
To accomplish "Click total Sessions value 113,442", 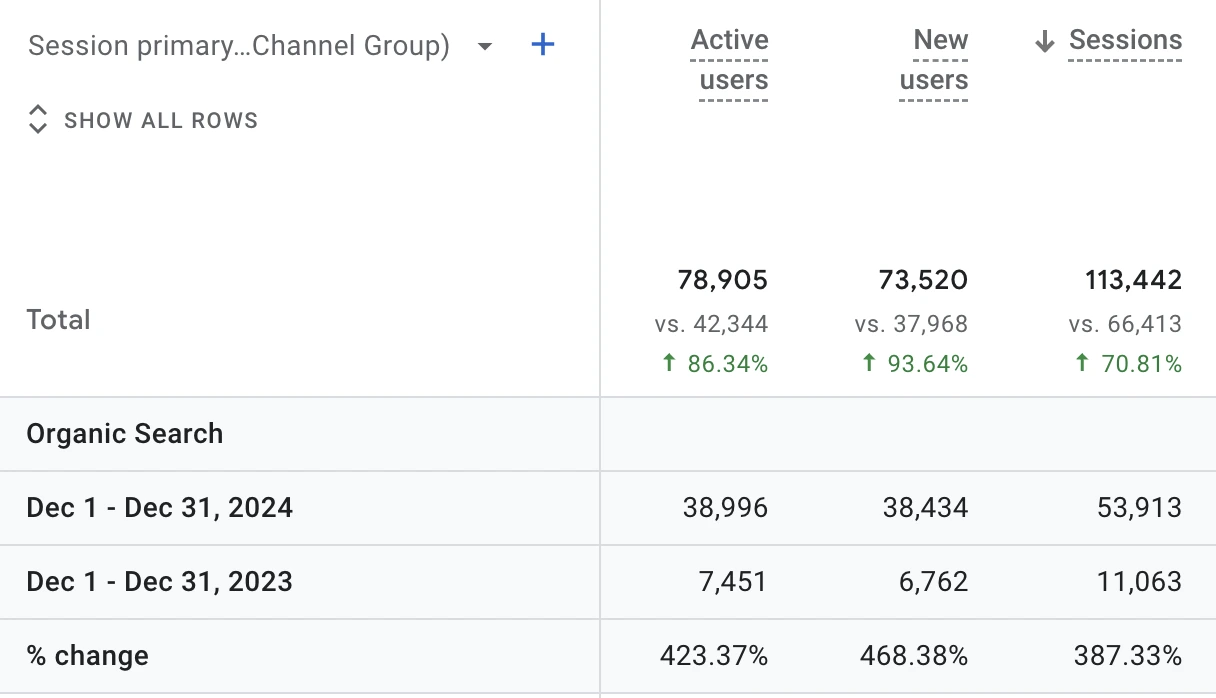I will pos(1134,280).
